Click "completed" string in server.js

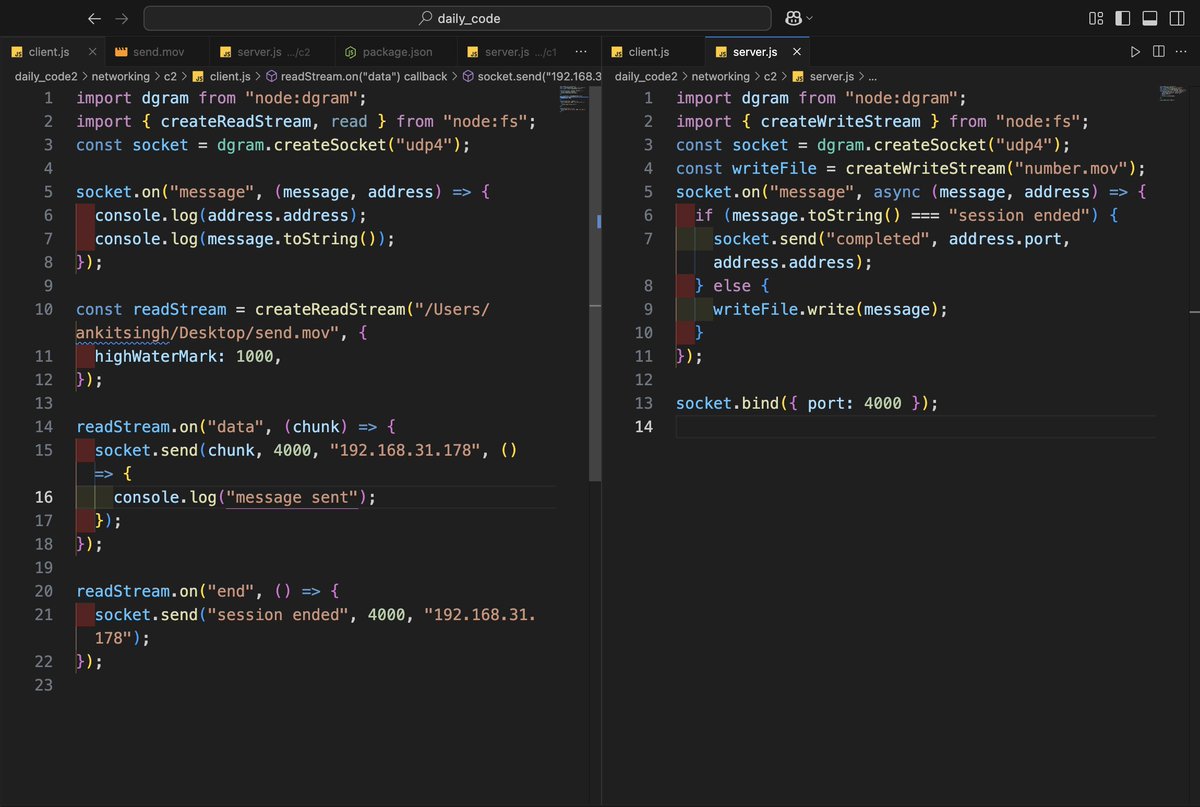tap(875, 239)
